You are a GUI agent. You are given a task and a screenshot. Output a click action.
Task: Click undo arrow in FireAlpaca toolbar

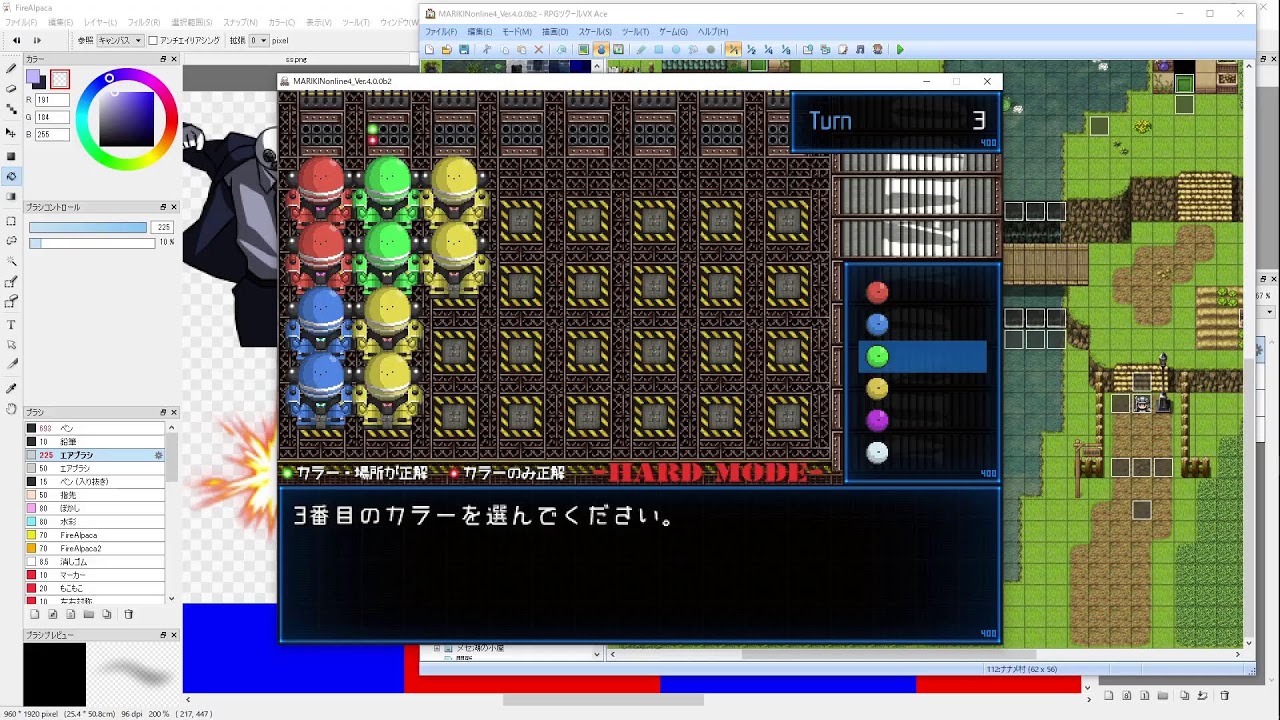16,40
